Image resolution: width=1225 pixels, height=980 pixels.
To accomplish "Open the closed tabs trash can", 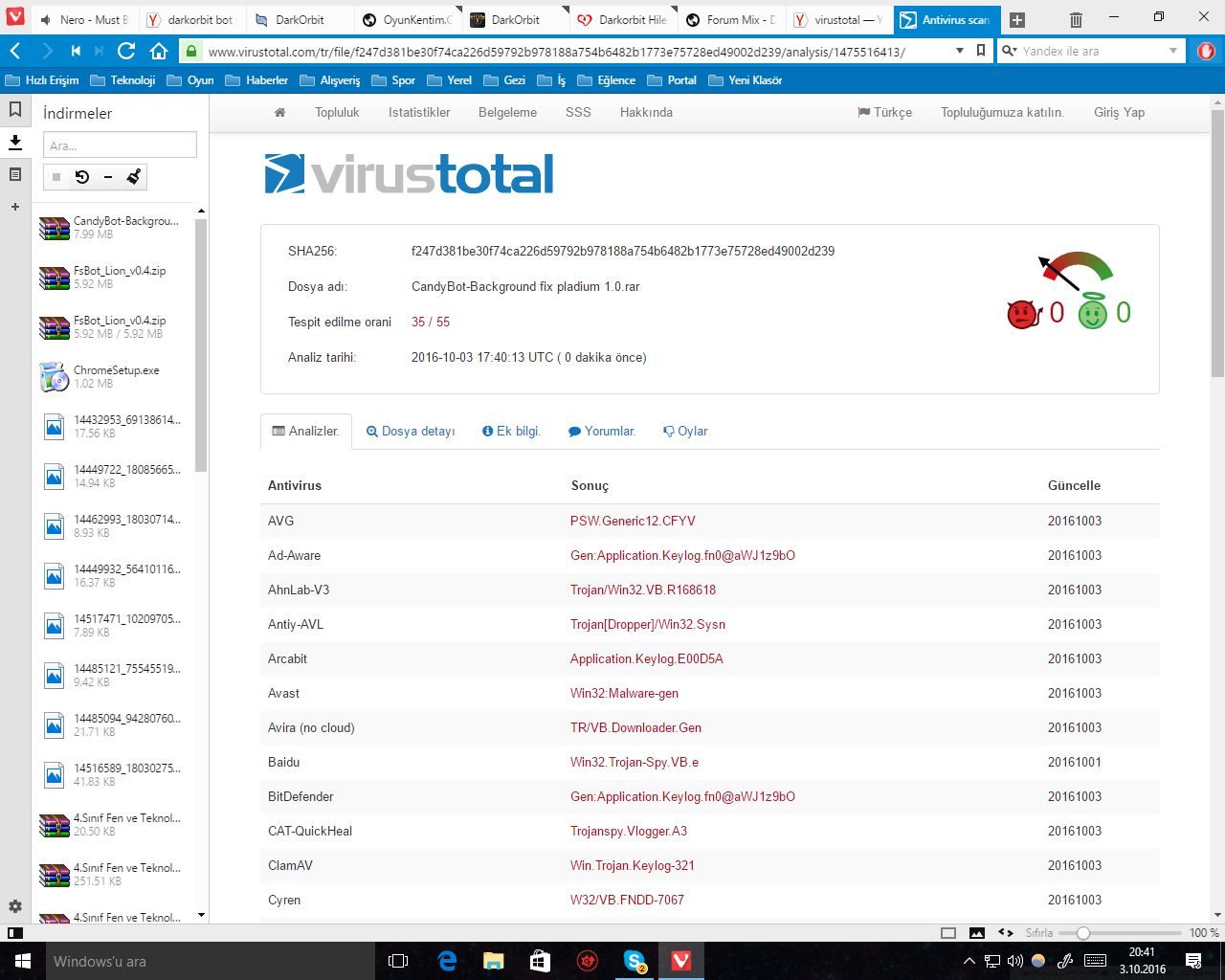I will [1076, 19].
